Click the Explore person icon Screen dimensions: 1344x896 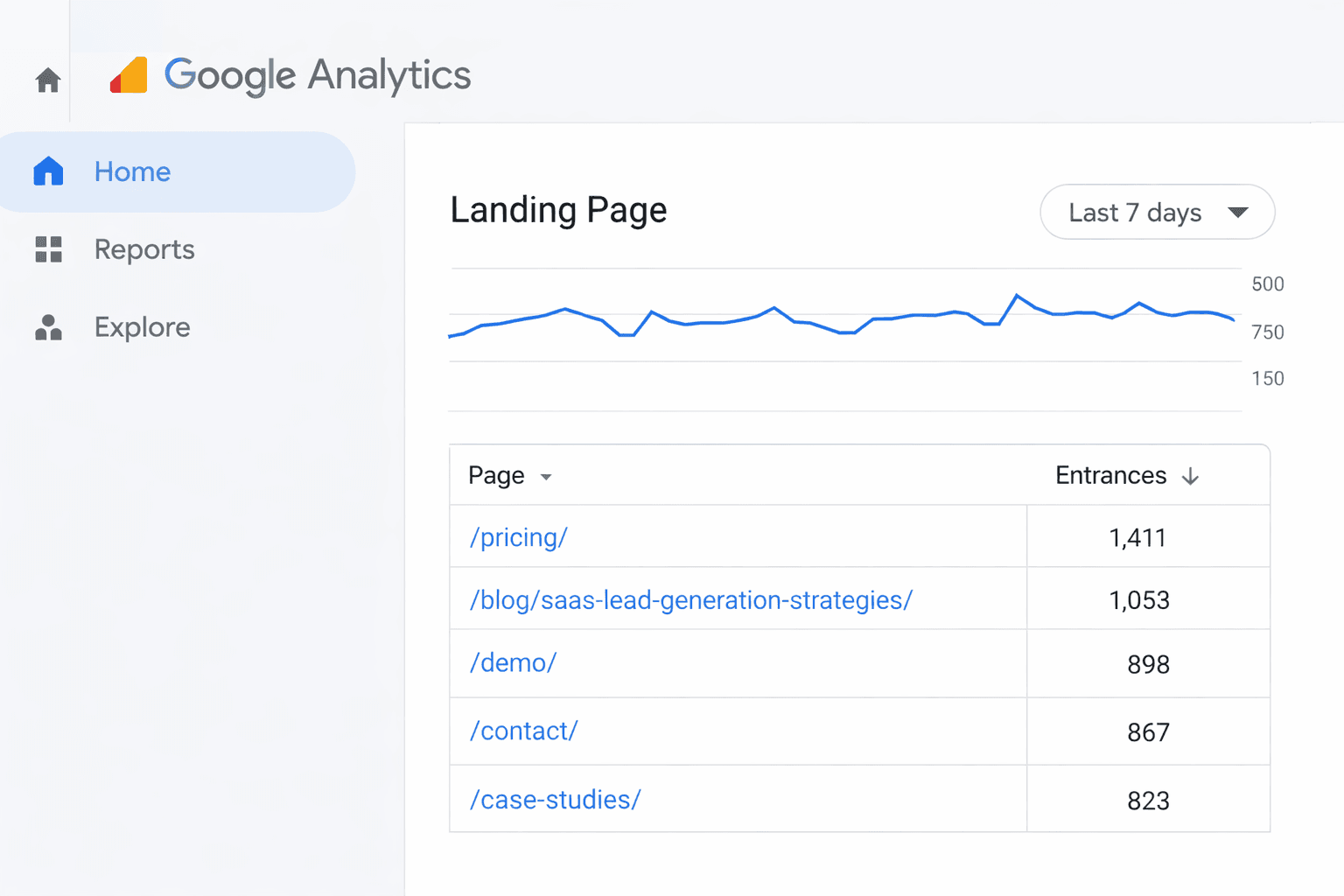(48, 327)
